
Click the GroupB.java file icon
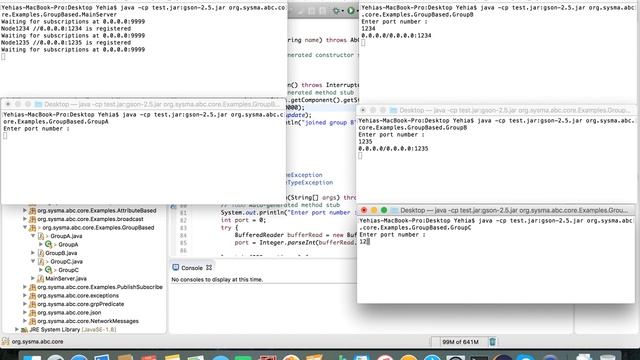pos(41,253)
